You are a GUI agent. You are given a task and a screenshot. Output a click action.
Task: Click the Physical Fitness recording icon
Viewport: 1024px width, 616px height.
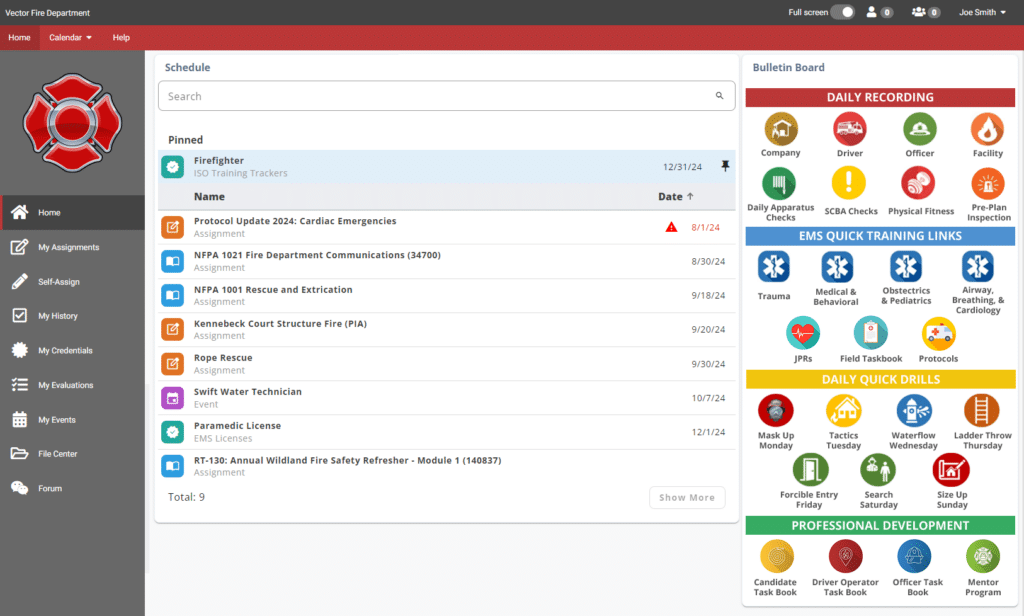coord(918,183)
